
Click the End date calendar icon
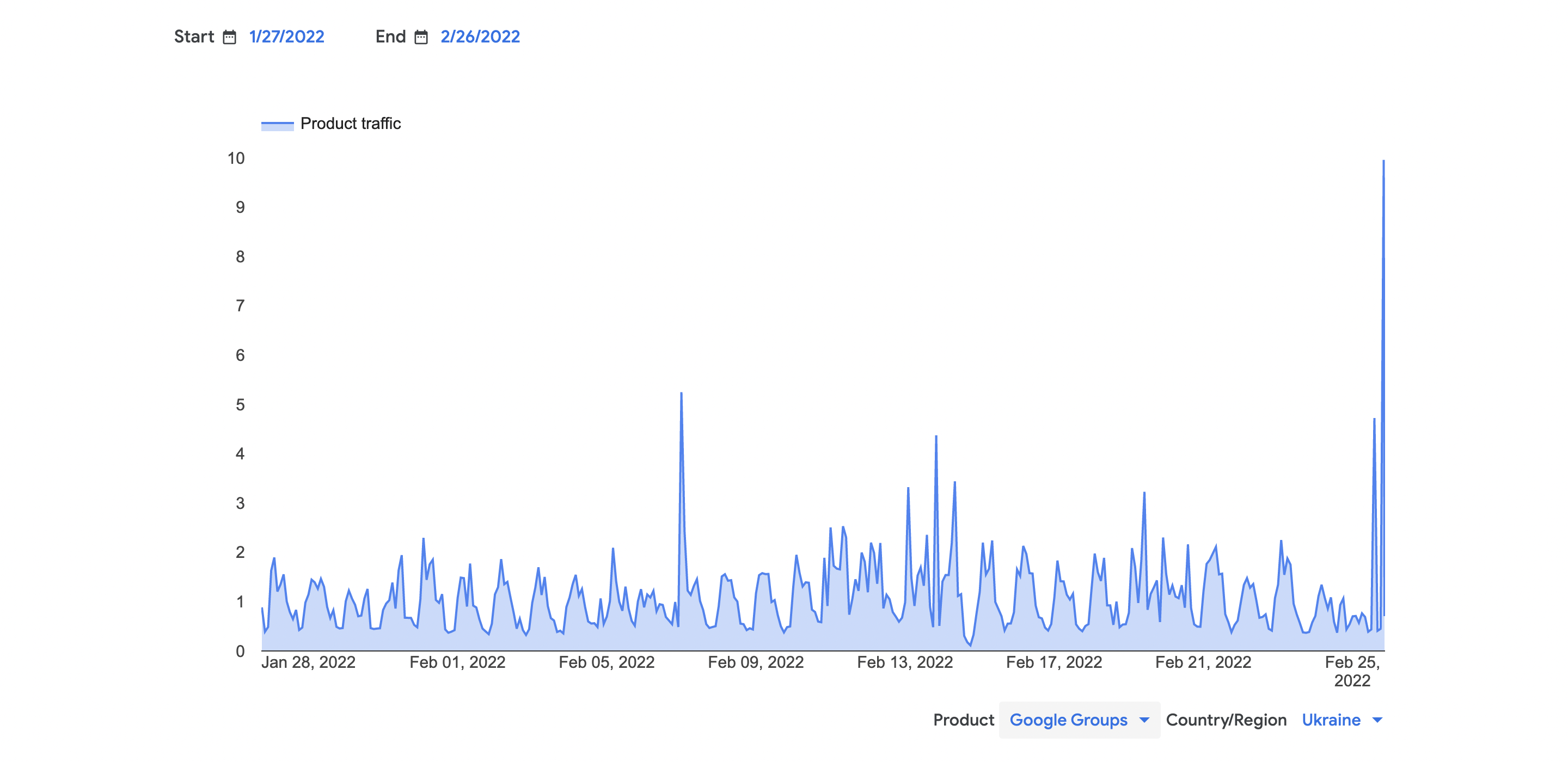(x=421, y=37)
